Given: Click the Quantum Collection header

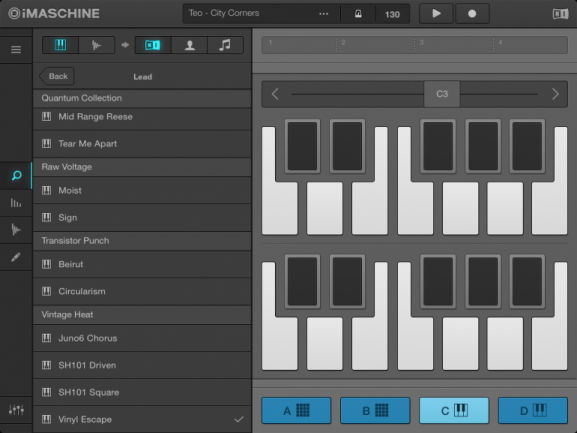Looking at the screenshot, I should pyautogui.click(x=142, y=98).
